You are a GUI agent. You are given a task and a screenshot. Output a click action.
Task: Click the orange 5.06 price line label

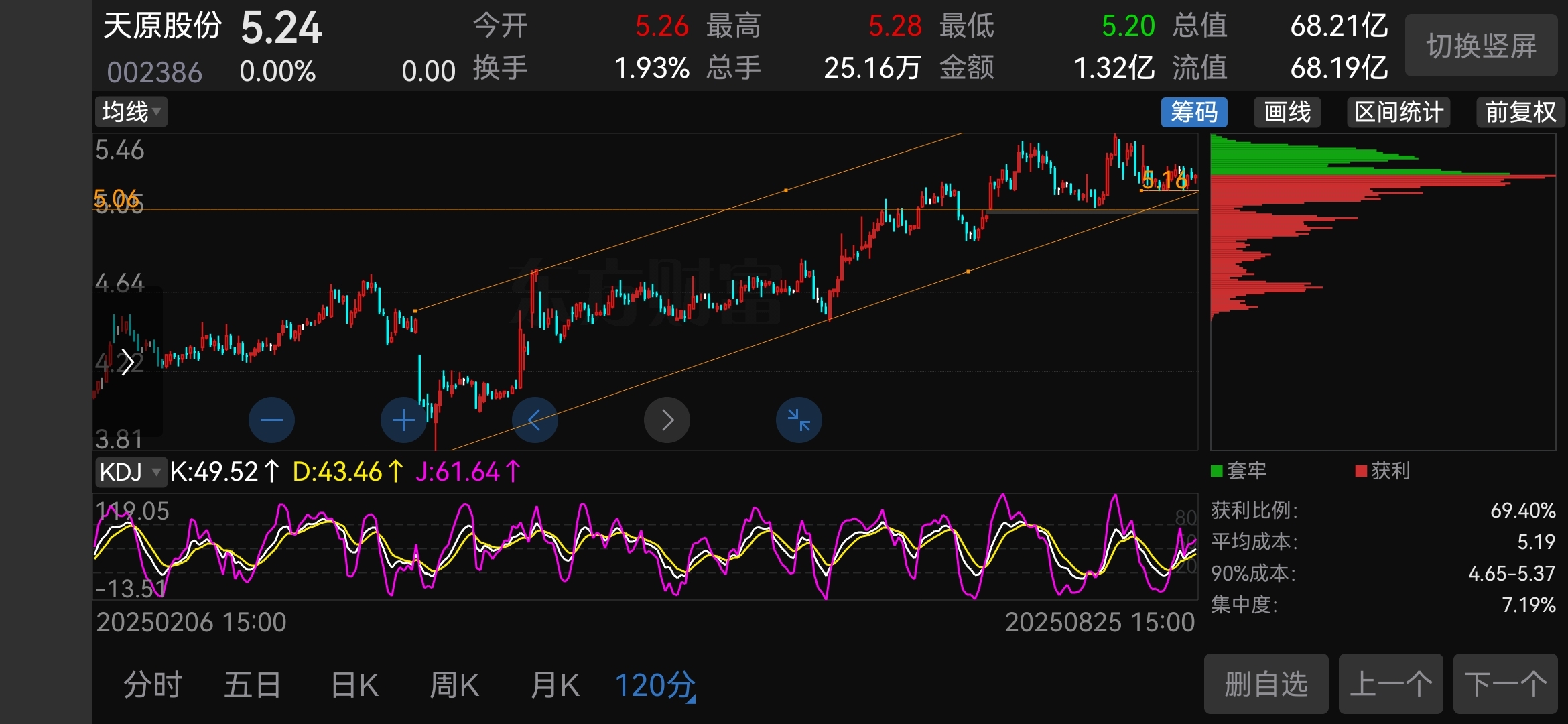[116, 198]
